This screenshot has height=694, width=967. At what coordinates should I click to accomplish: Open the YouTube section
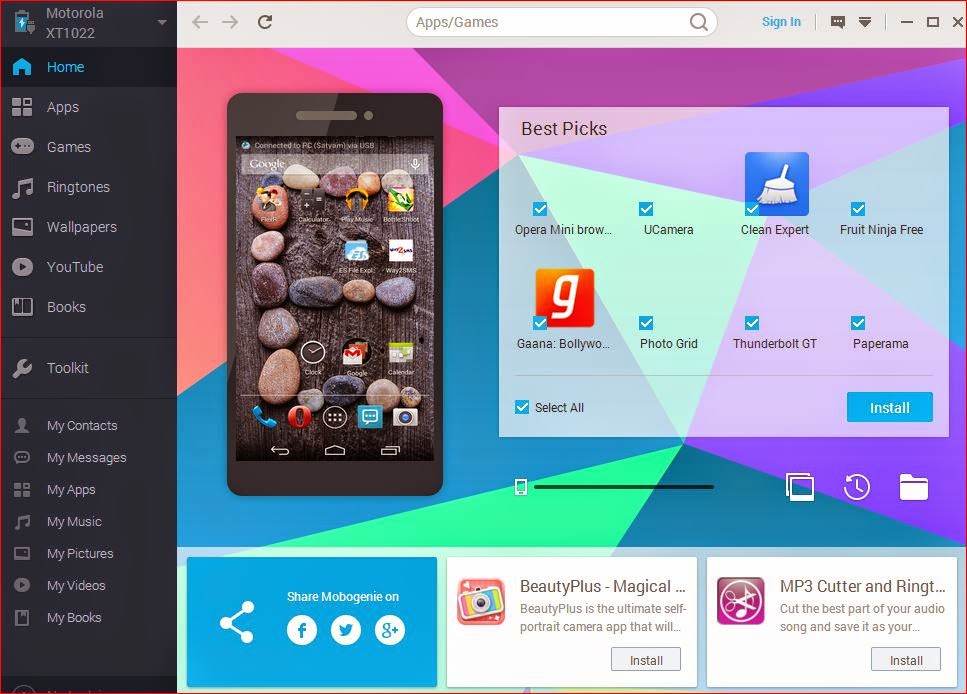coord(89,267)
